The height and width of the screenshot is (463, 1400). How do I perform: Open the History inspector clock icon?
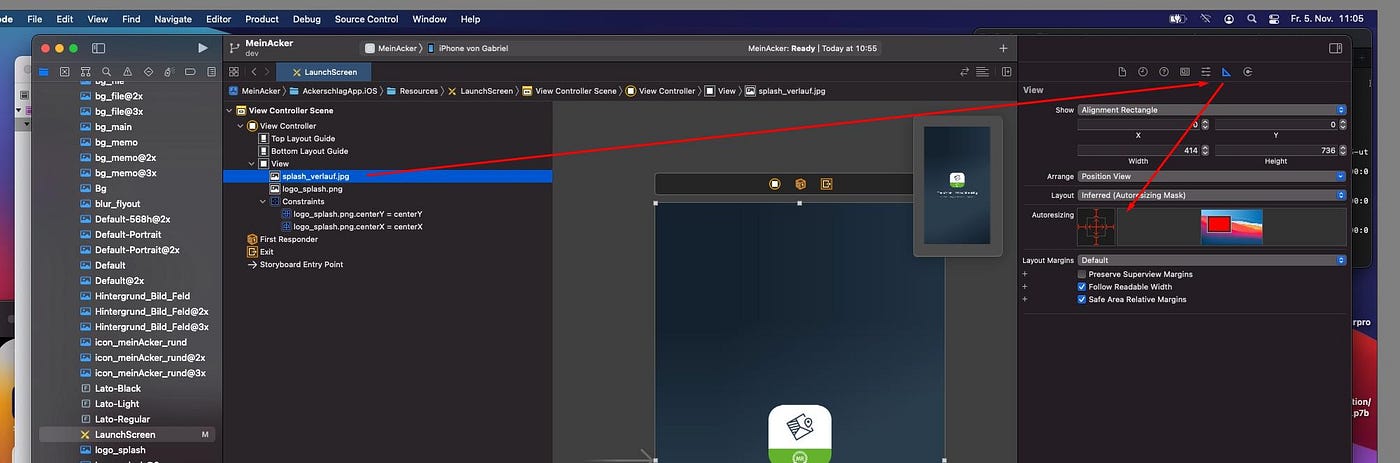pyautogui.click(x=1143, y=72)
